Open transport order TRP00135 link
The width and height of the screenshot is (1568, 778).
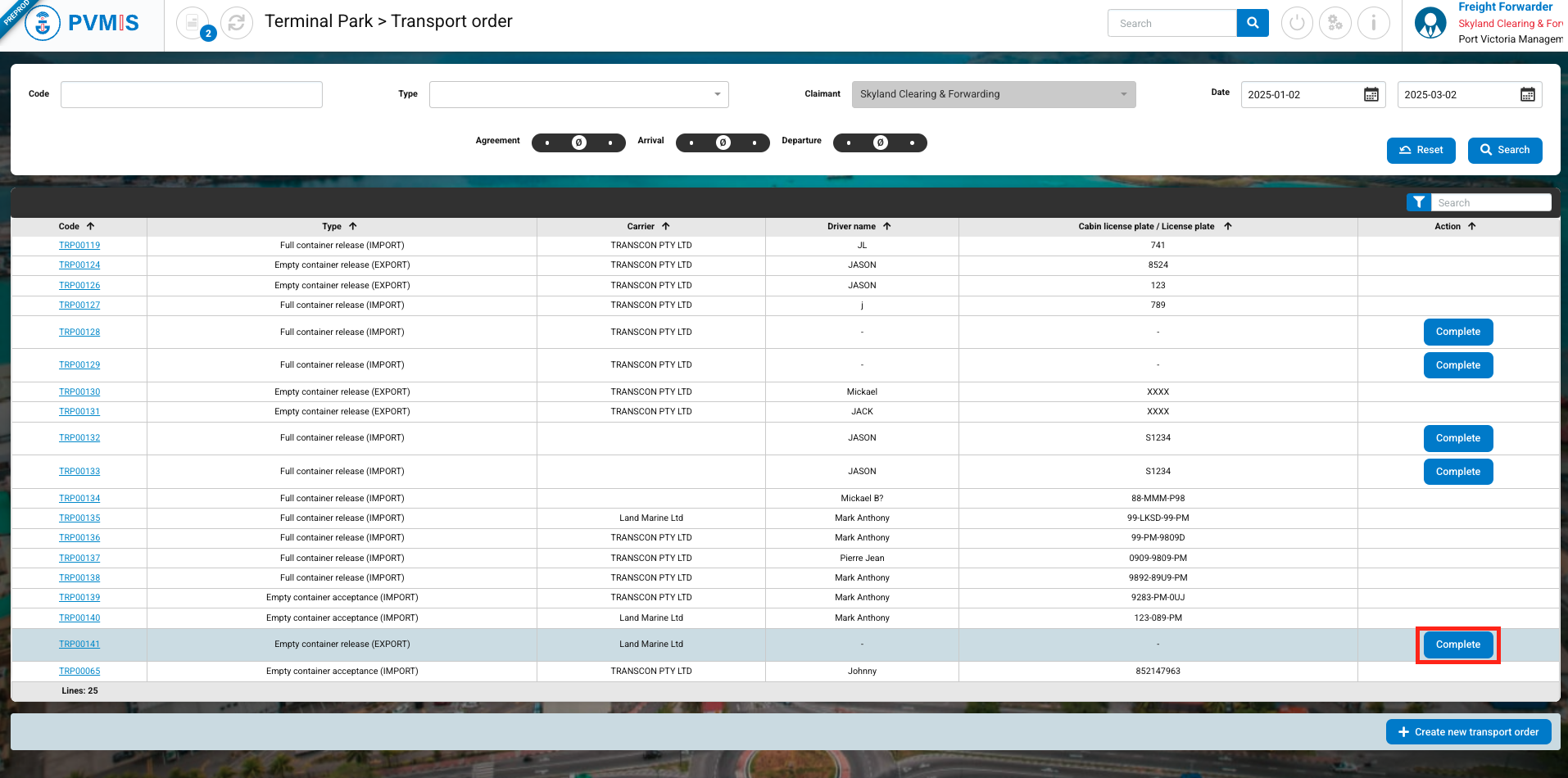pos(79,518)
